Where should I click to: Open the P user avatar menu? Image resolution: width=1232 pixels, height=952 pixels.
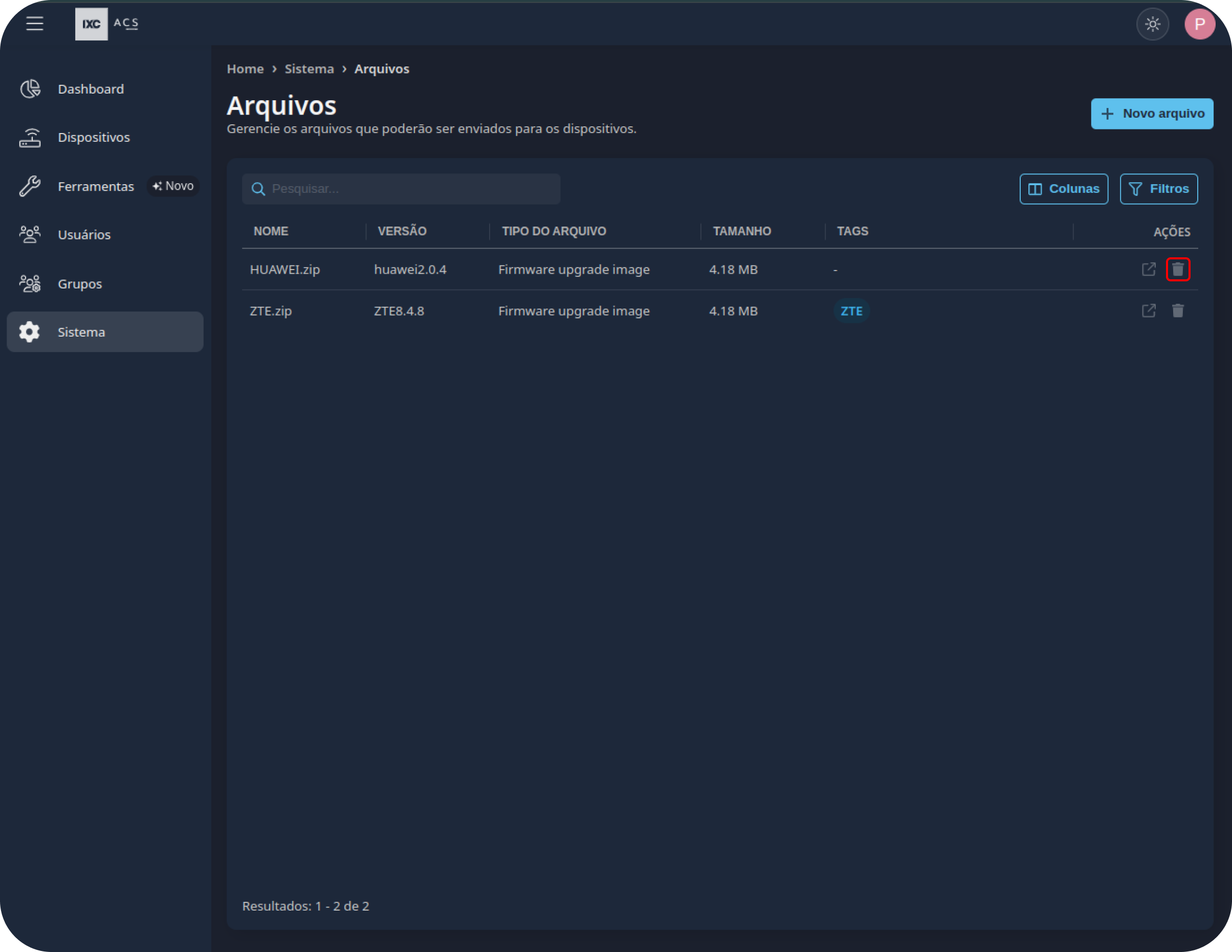[x=1200, y=24]
